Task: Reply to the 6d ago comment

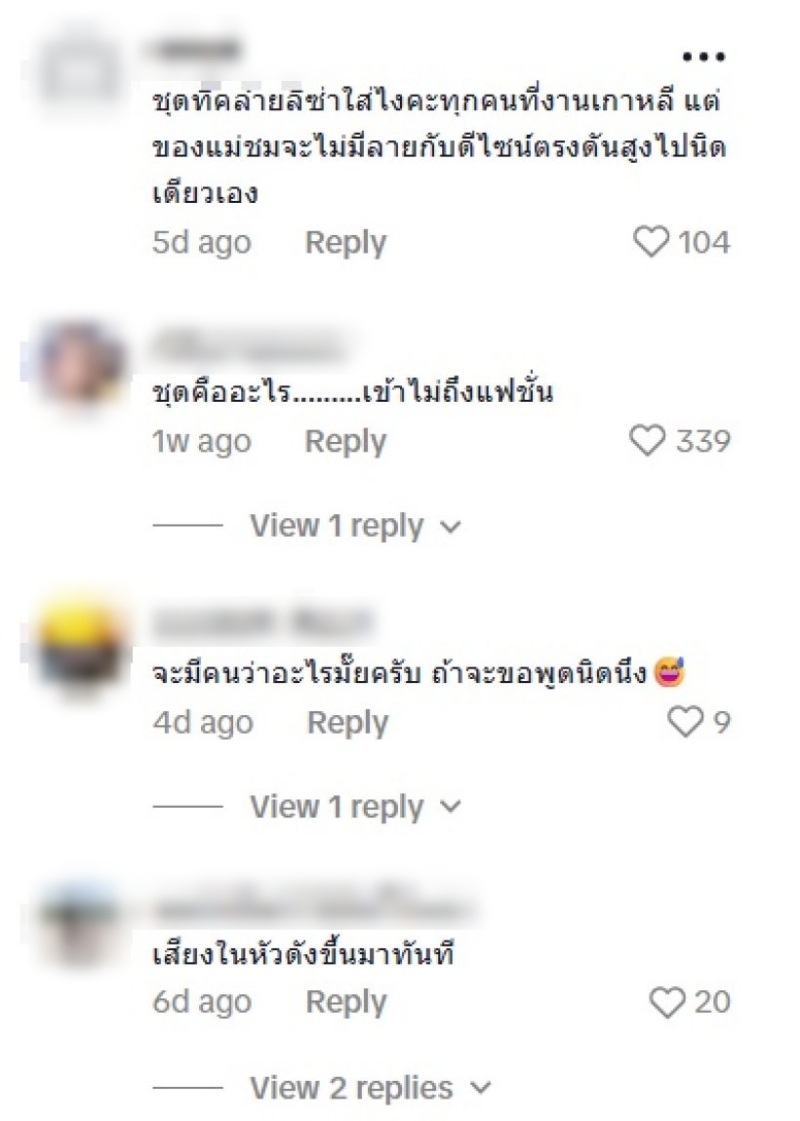Action: coord(346,1002)
